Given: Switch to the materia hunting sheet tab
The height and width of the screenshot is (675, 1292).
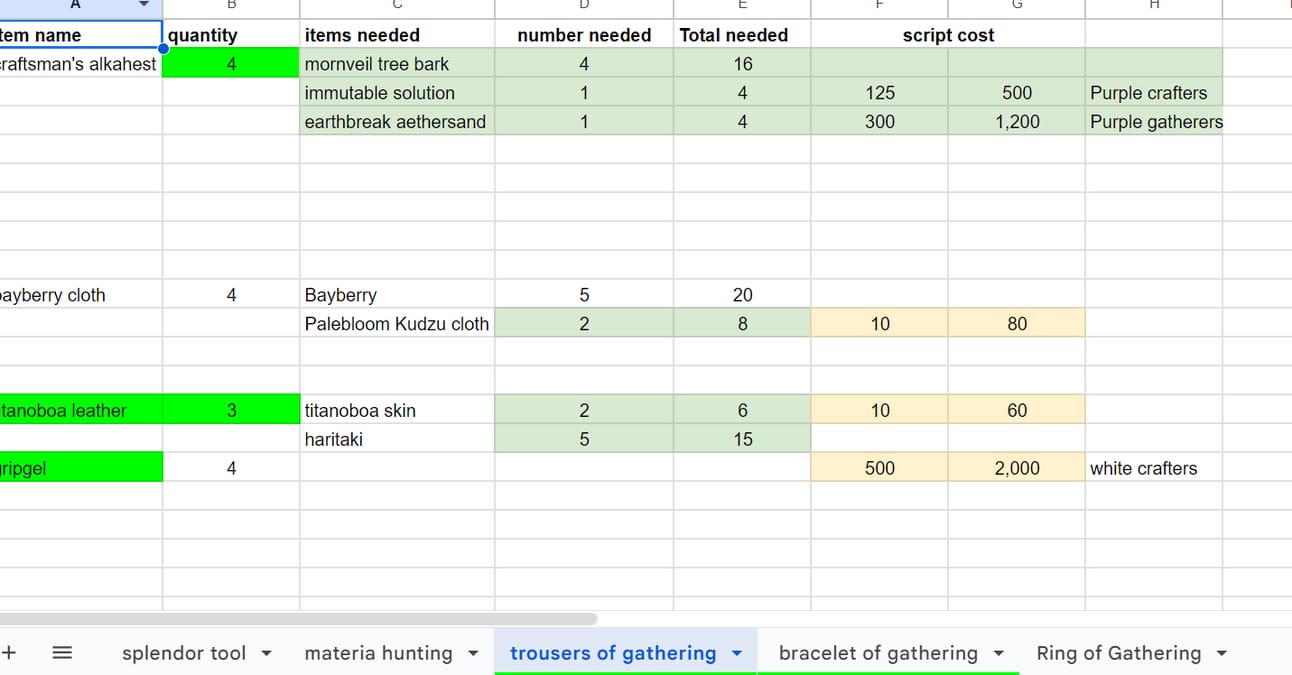Looking at the screenshot, I should click(378, 653).
